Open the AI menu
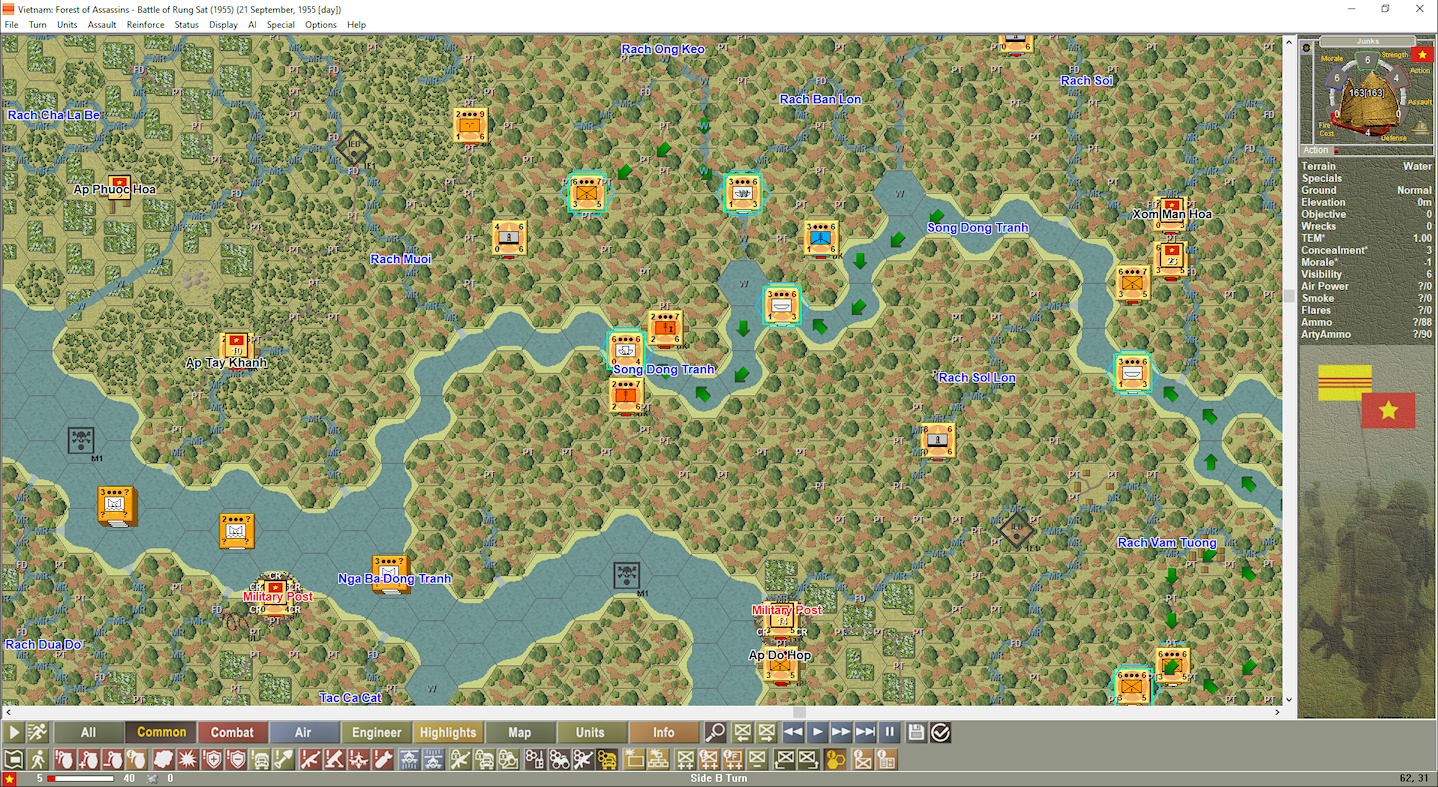The image size is (1438, 787). pyautogui.click(x=252, y=25)
